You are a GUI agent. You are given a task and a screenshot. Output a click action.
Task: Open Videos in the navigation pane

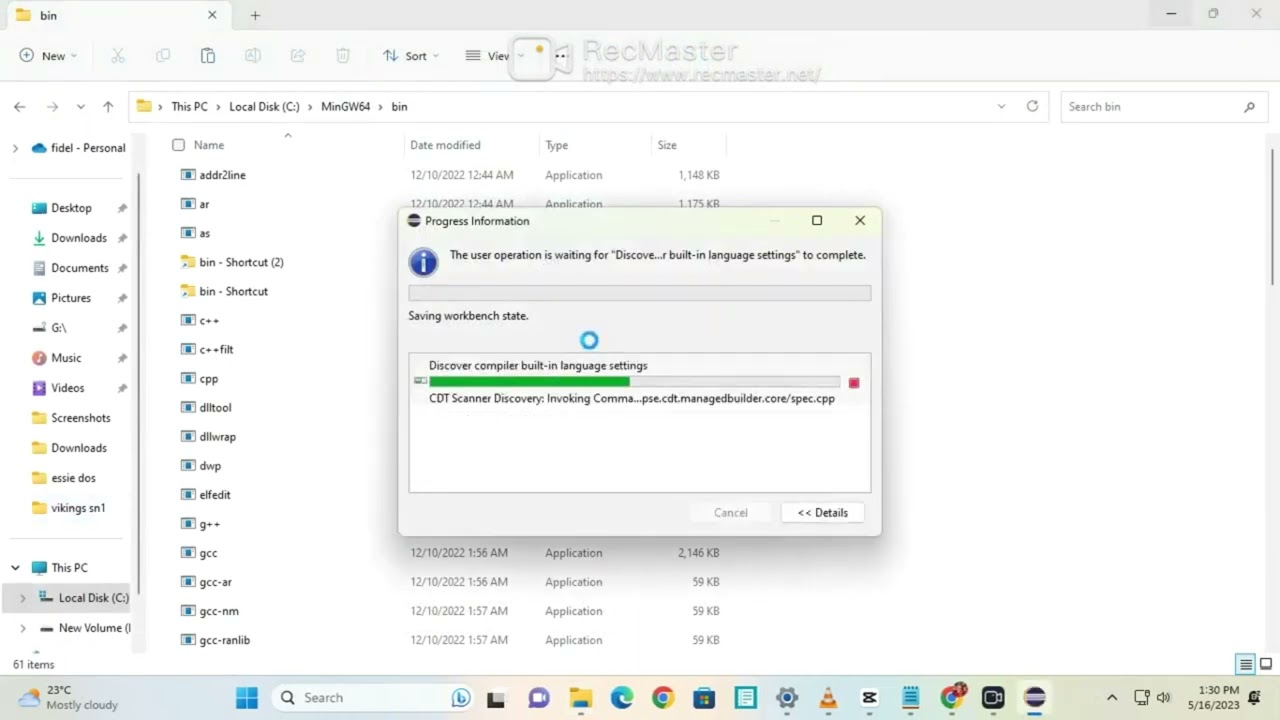(68, 388)
